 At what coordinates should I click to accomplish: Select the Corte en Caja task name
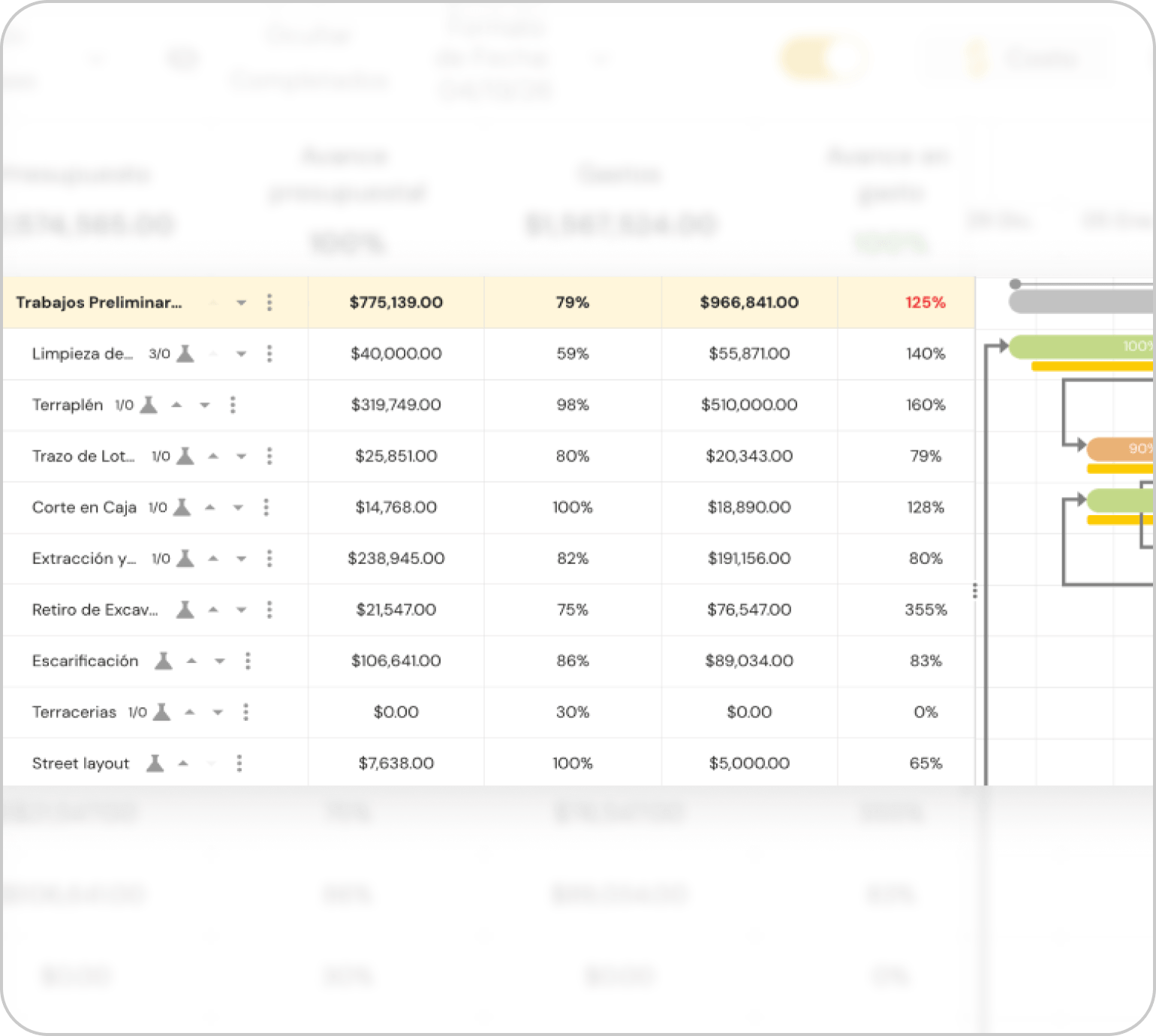84,507
